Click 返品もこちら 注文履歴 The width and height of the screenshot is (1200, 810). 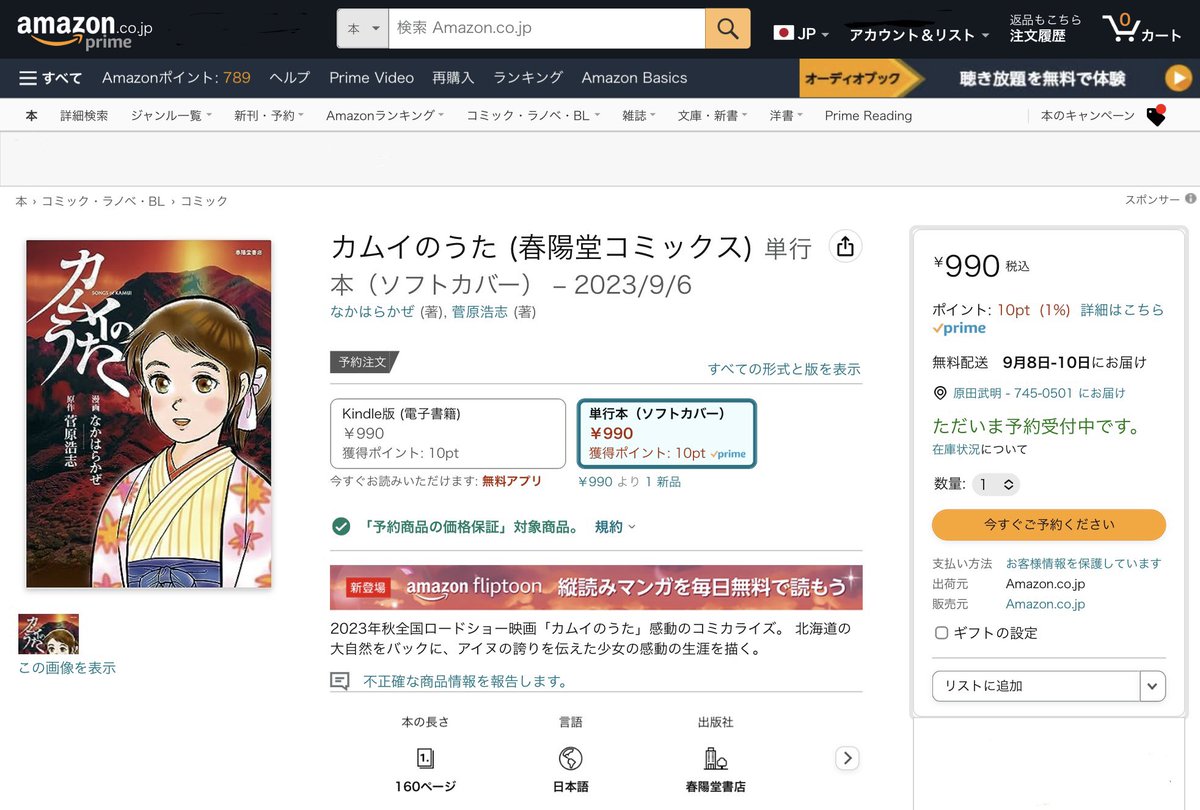tap(1046, 28)
